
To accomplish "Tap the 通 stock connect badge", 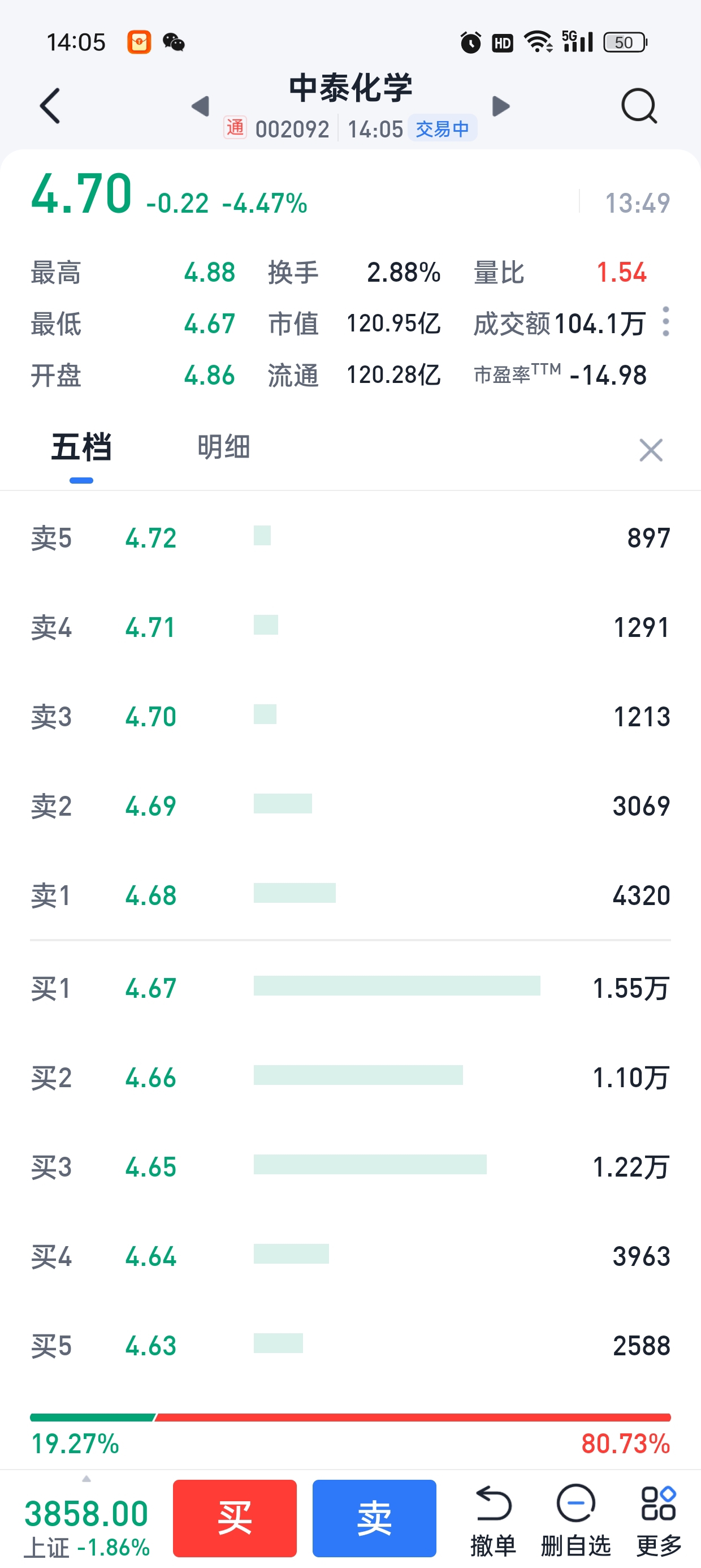I will (235, 128).
